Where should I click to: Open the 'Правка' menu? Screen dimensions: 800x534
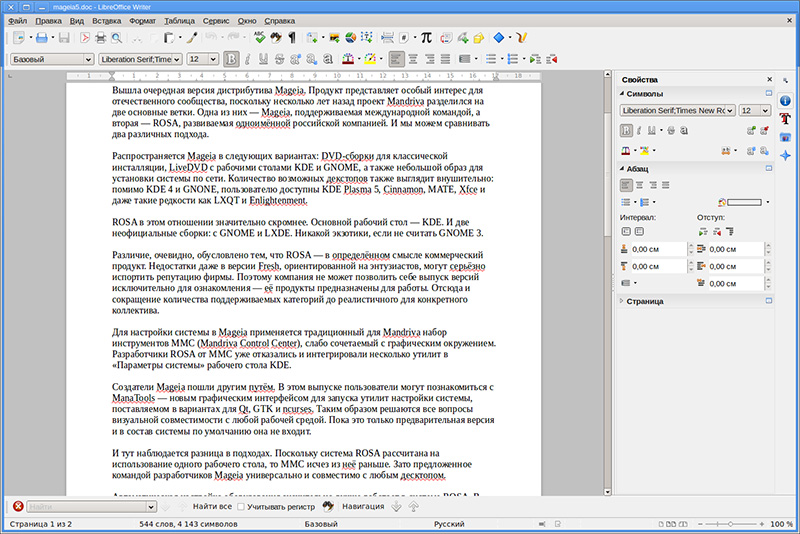48,21
